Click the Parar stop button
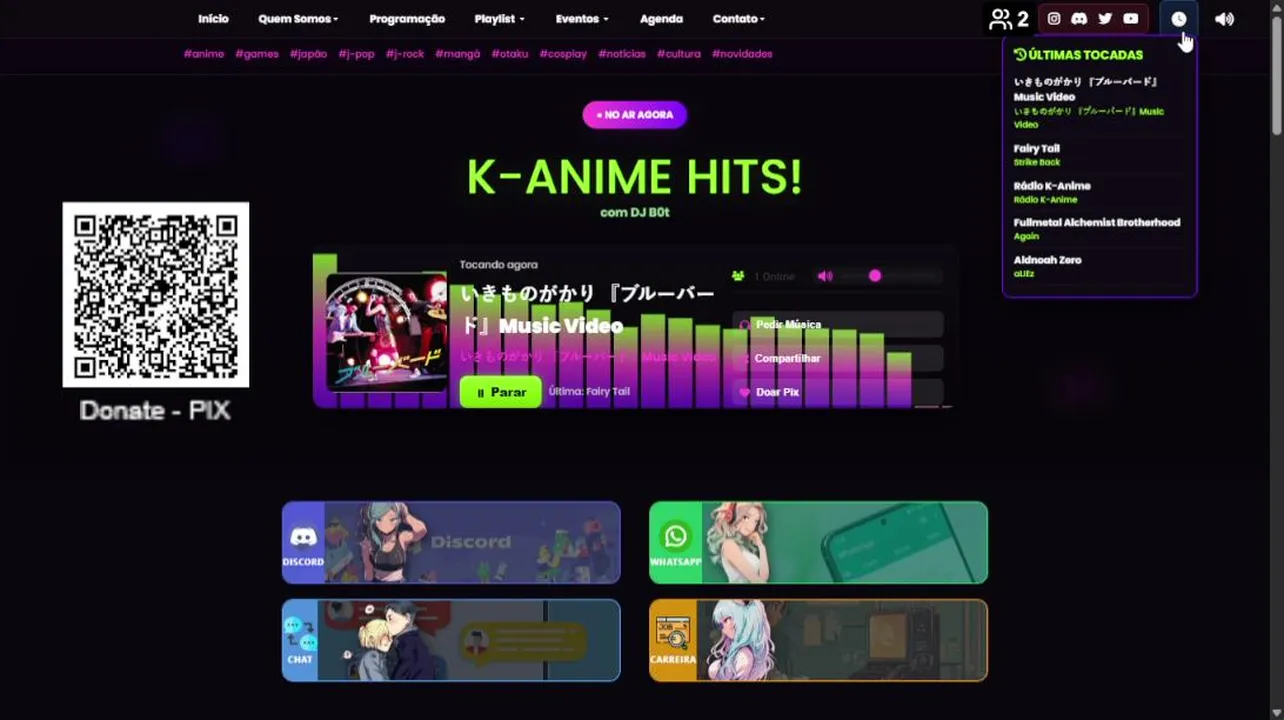 [500, 392]
